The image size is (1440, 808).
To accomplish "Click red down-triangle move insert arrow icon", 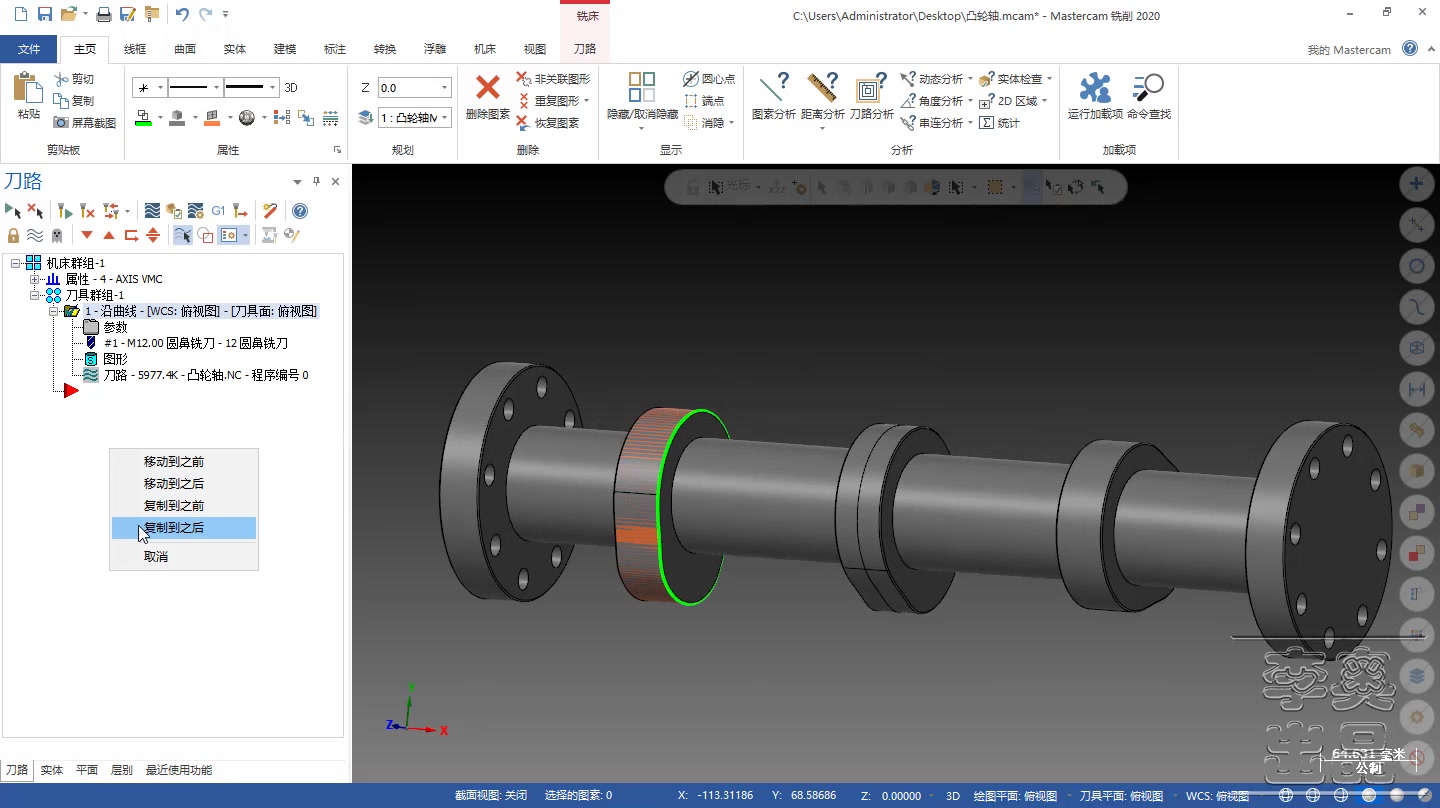I will click(x=87, y=235).
